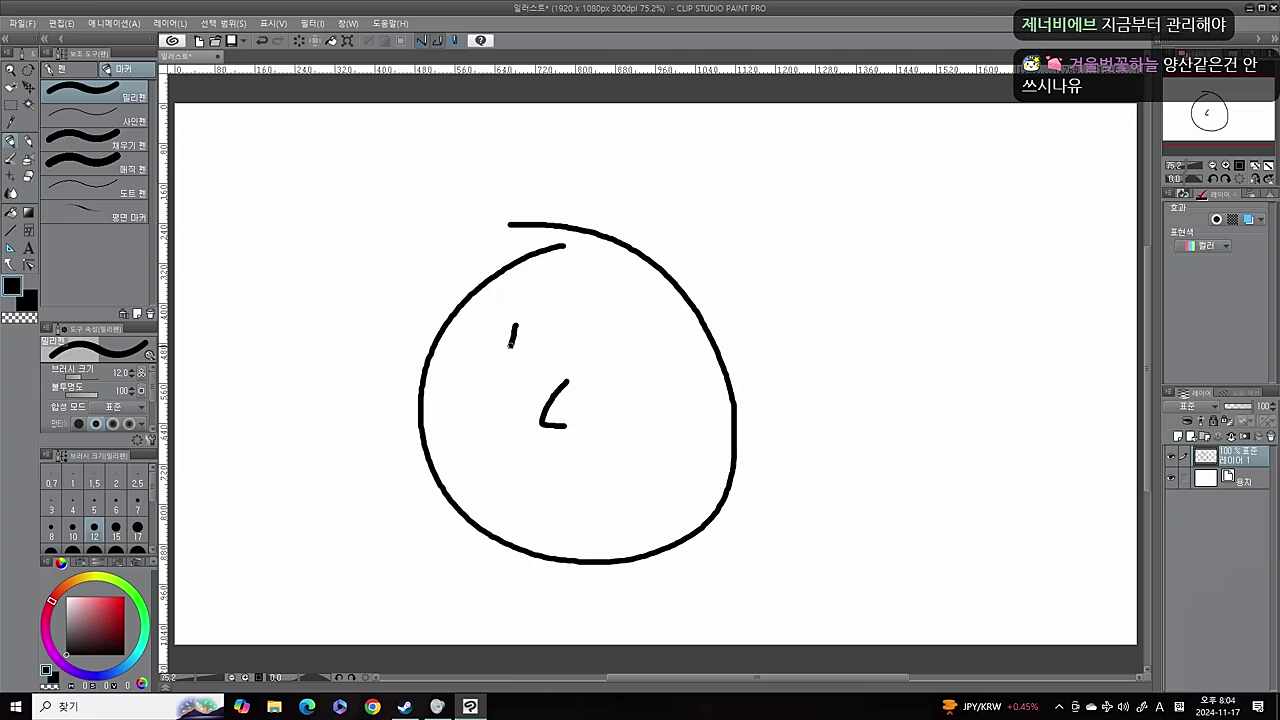Toggle visibility of layer 레이어 1
The height and width of the screenshot is (720, 1280).
1171,457
